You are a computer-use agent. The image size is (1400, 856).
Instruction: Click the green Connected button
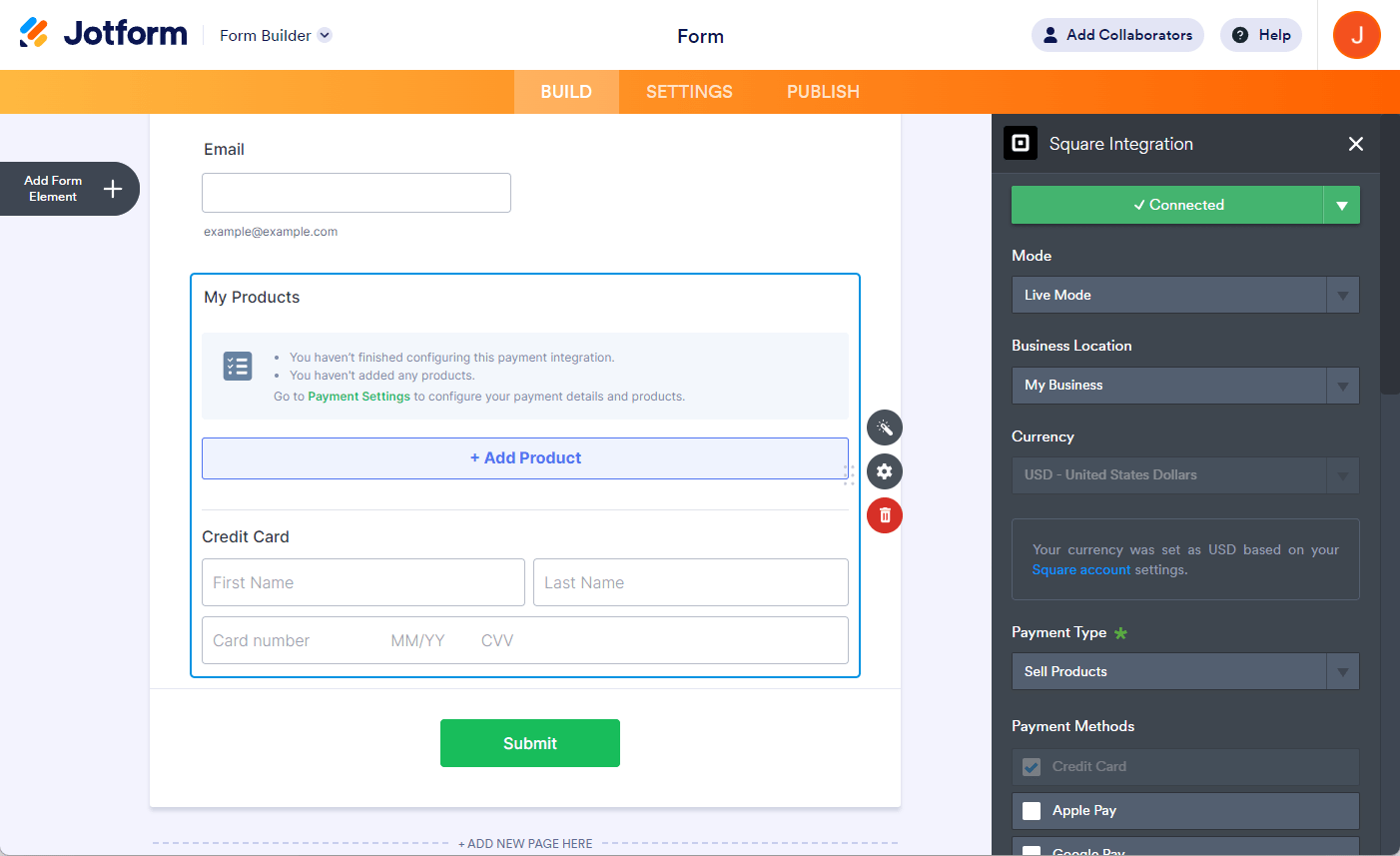coord(1167,205)
